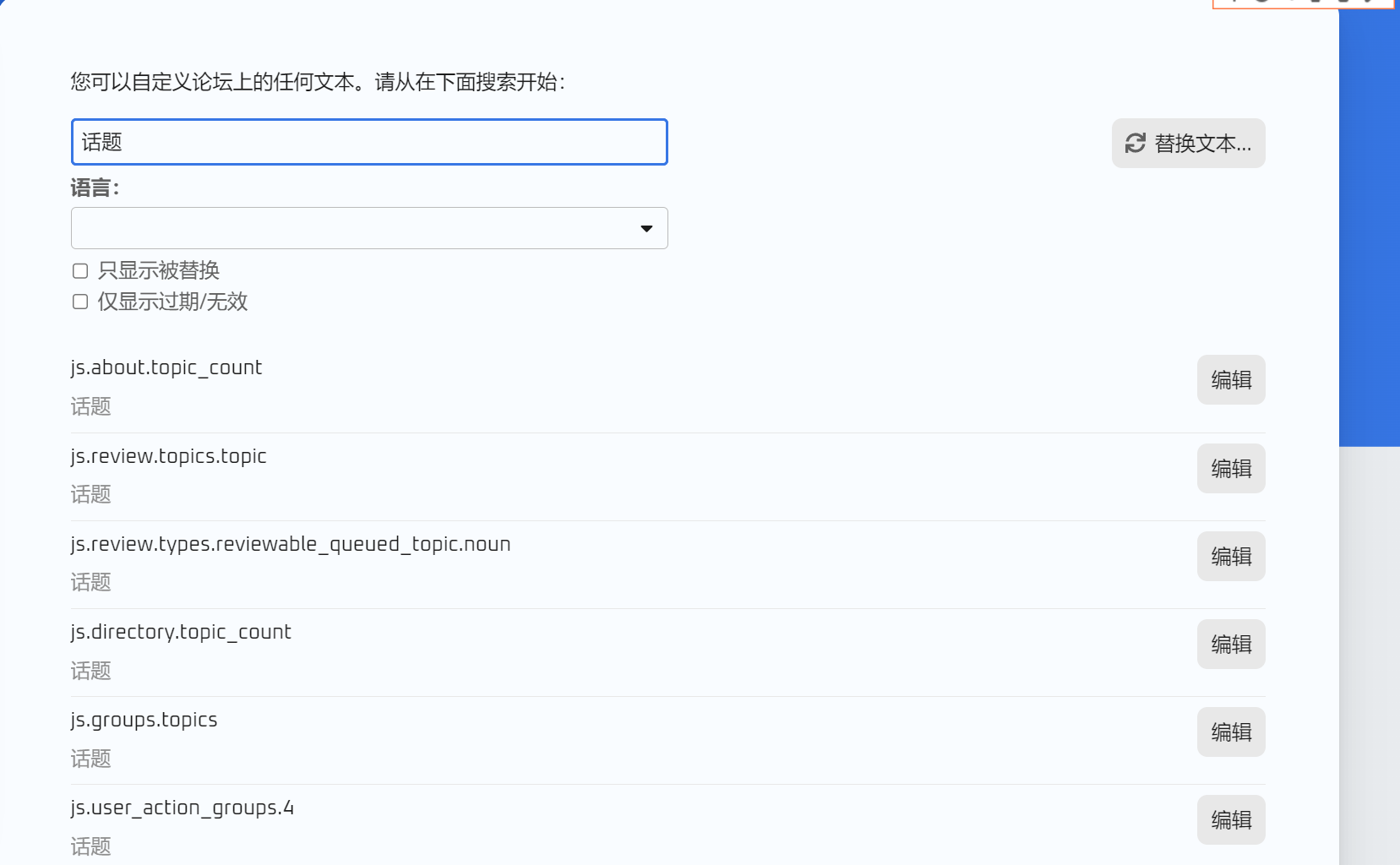Open the 替换文本... dialog button

(1188, 144)
